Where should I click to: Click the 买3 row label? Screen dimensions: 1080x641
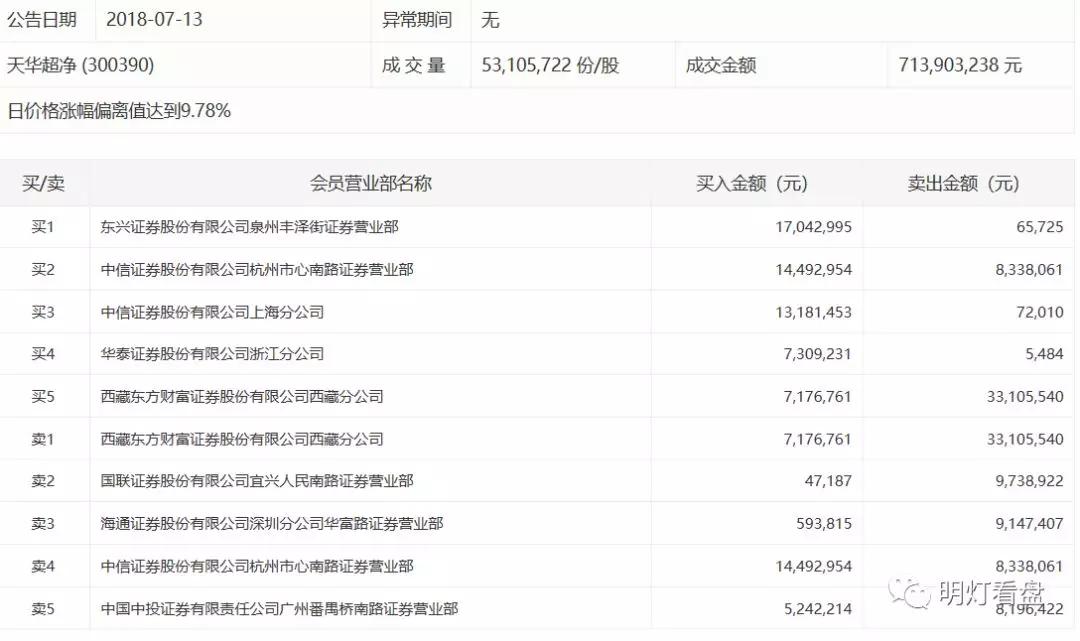point(43,312)
